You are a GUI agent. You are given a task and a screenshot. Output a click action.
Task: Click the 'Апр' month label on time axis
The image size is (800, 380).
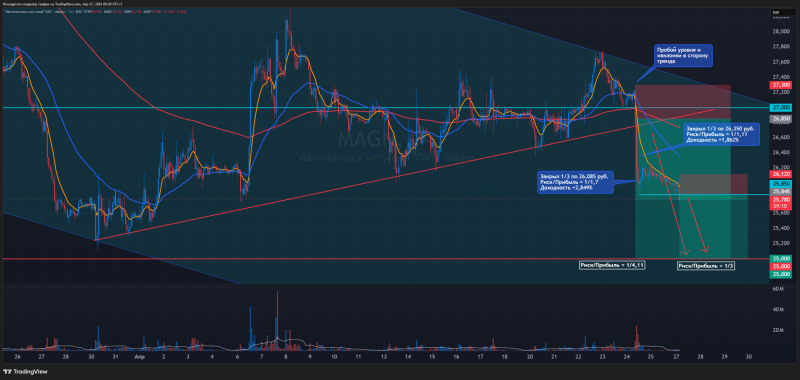click(x=140, y=357)
